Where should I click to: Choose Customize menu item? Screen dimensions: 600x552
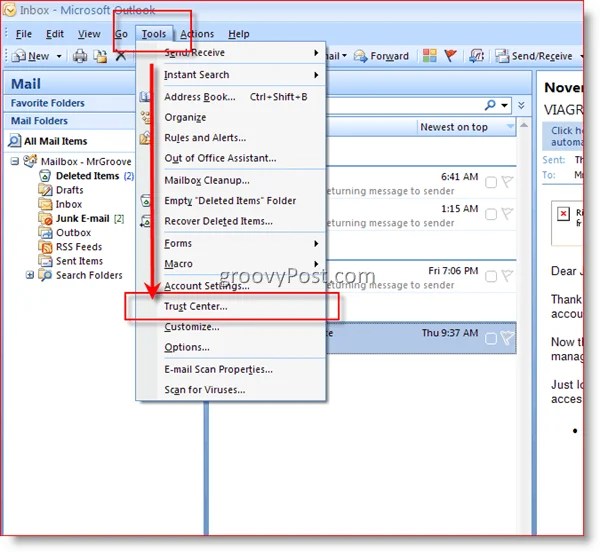point(231,327)
